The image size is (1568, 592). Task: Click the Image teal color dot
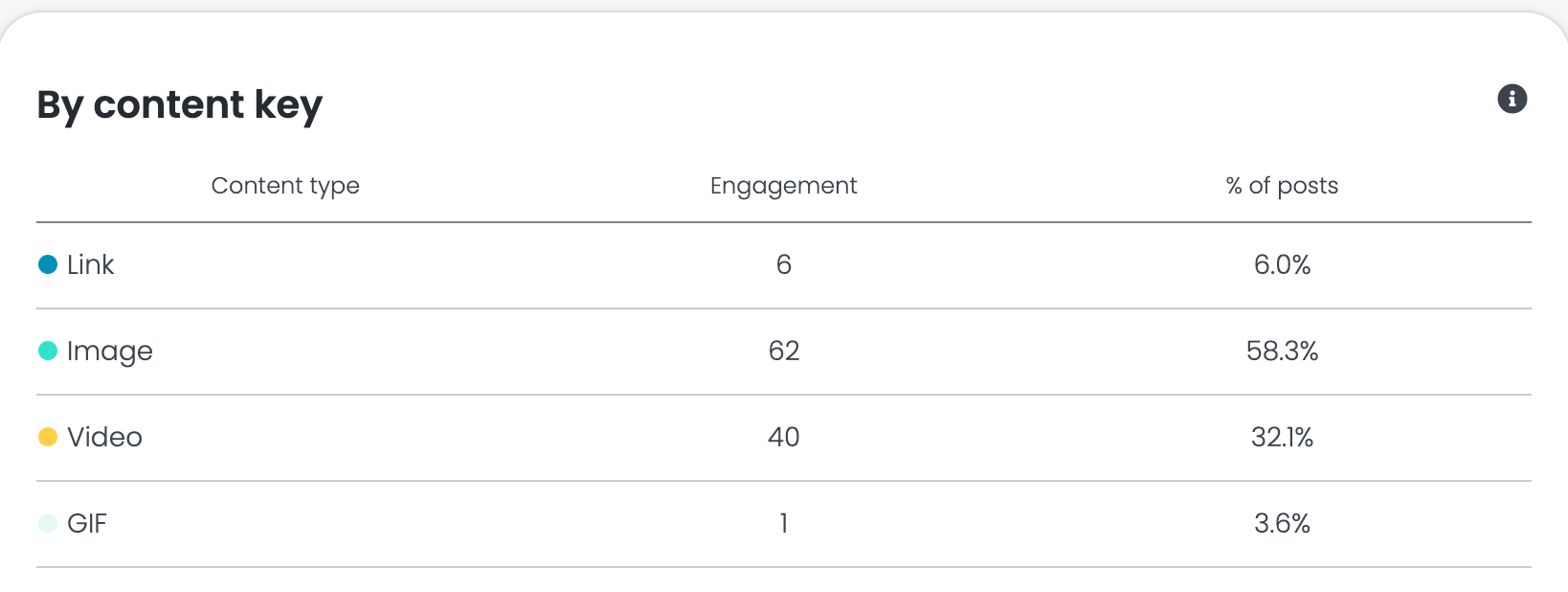(48, 351)
